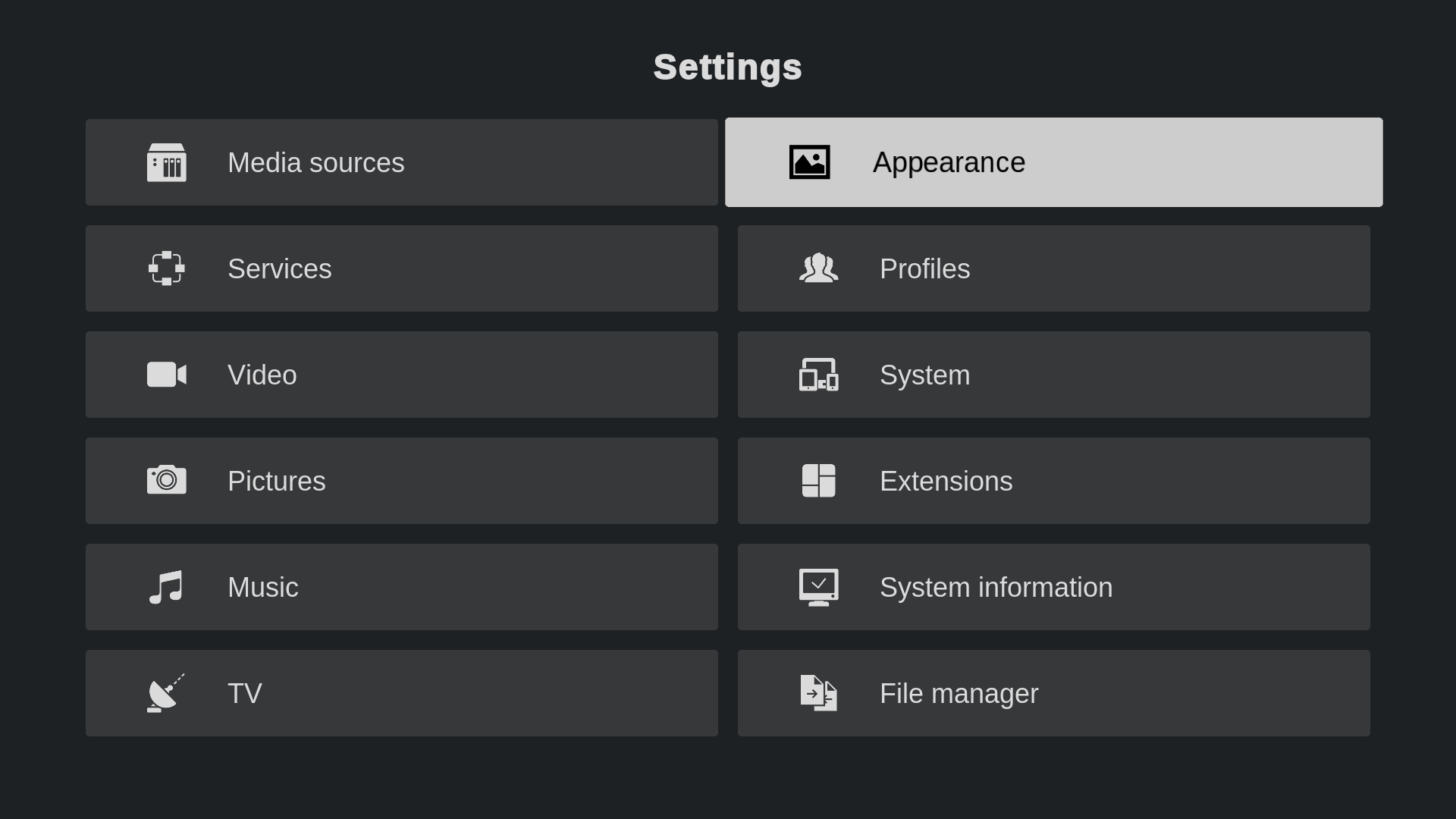Open Media sources settings
The width and height of the screenshot is (1456, 819).
tap(401, 162)
